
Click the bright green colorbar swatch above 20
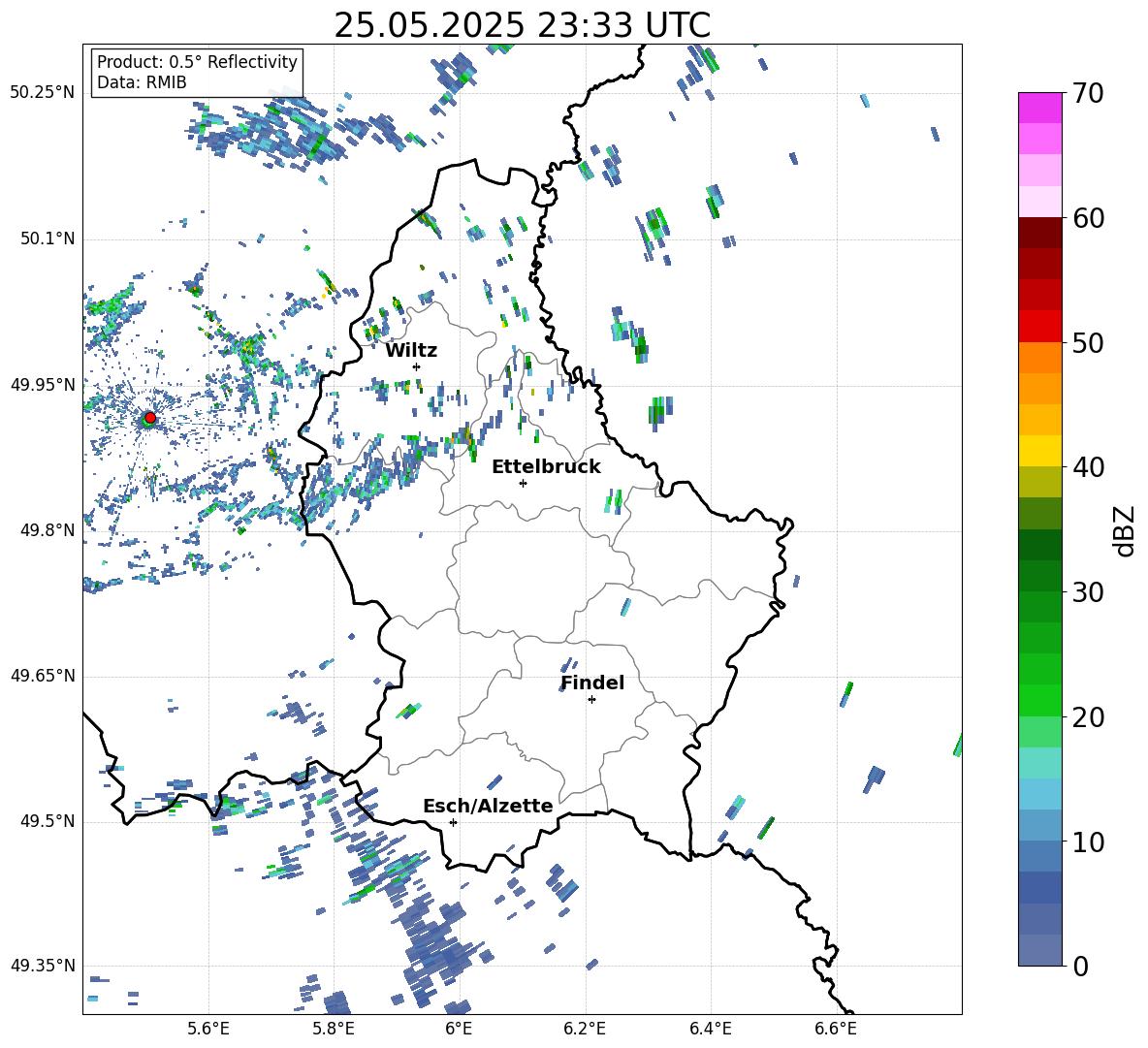pos(1039,700)
